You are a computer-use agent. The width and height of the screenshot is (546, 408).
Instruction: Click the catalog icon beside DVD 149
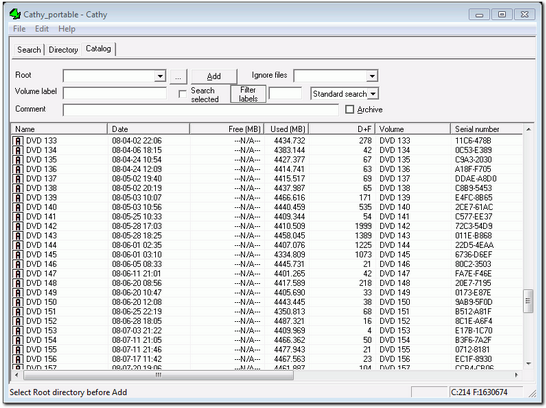click(18, 293)
